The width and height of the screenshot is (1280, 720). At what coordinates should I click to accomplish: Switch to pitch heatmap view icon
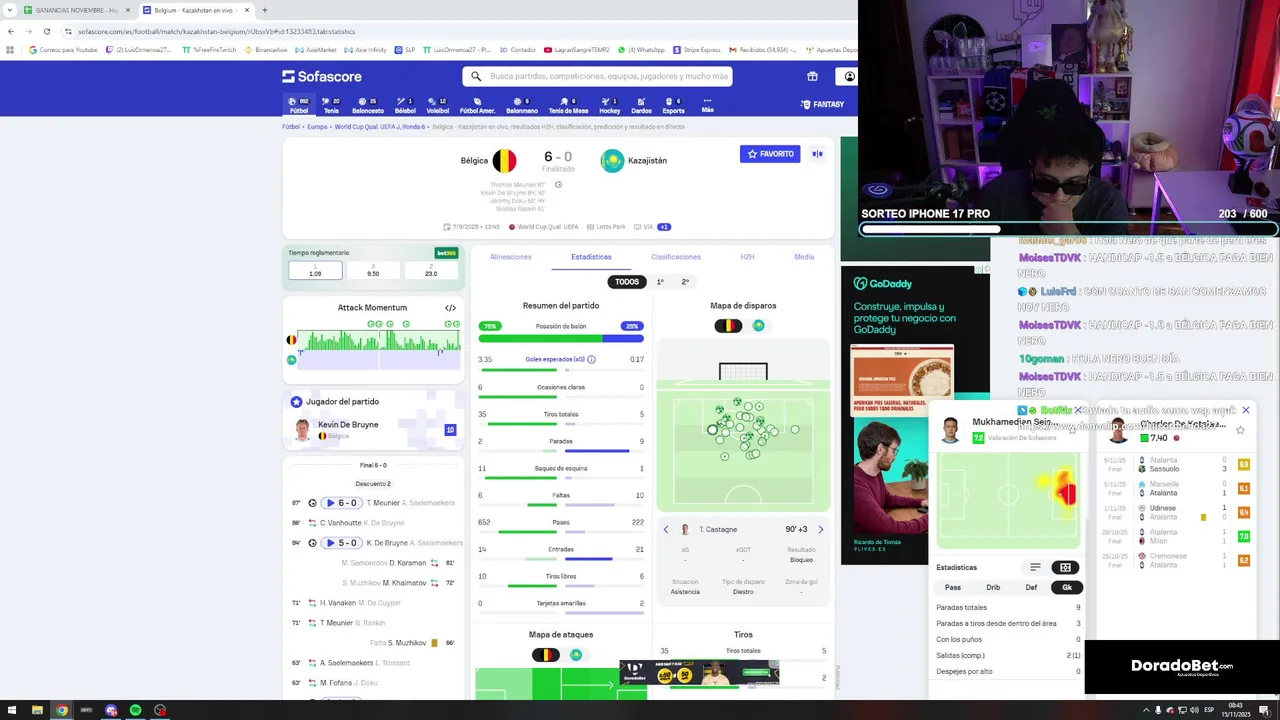1066,567
